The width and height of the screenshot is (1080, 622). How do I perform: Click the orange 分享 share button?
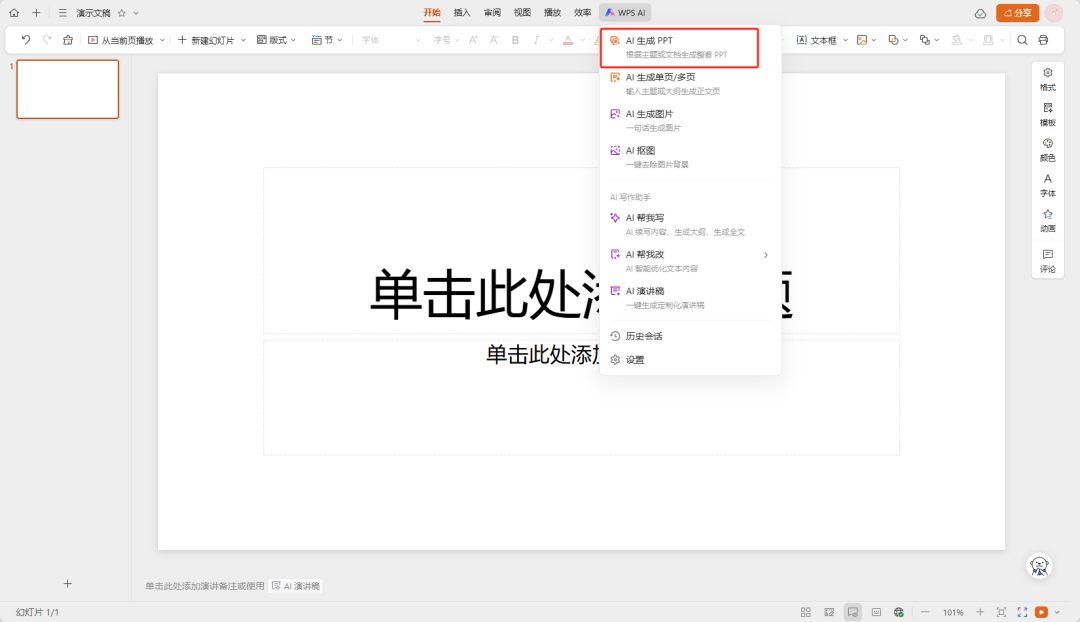[x=1020, y=13]
